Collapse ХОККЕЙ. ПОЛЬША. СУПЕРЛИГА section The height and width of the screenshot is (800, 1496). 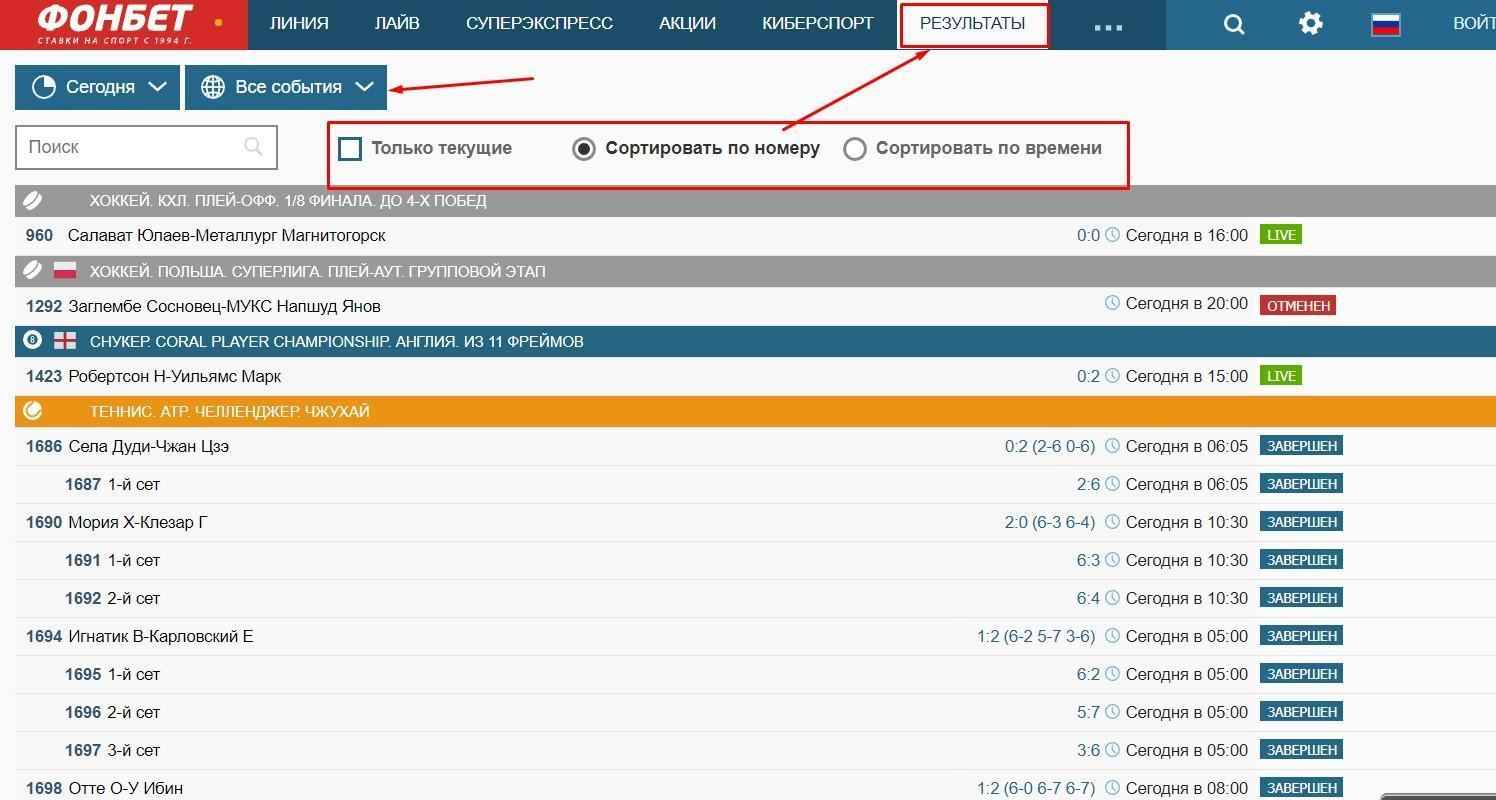point(755,270)
